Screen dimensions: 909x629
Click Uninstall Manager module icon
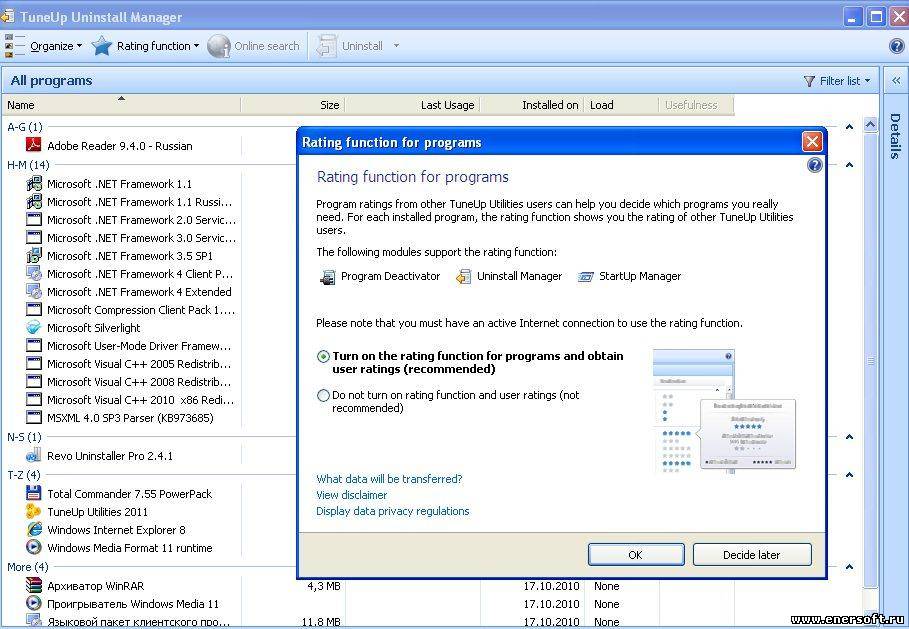[x=463, y=277]
